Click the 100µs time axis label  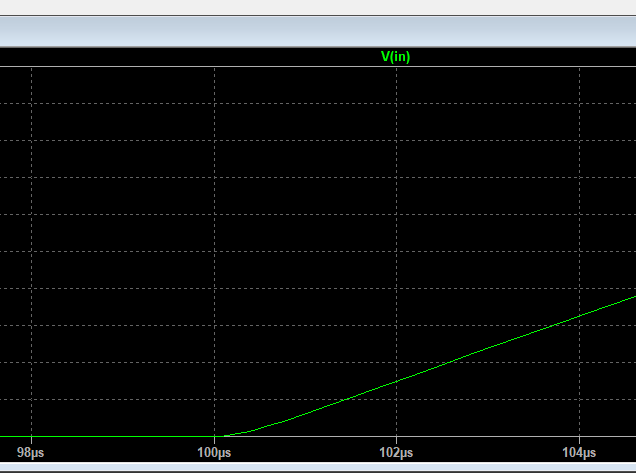pos(214,453)
